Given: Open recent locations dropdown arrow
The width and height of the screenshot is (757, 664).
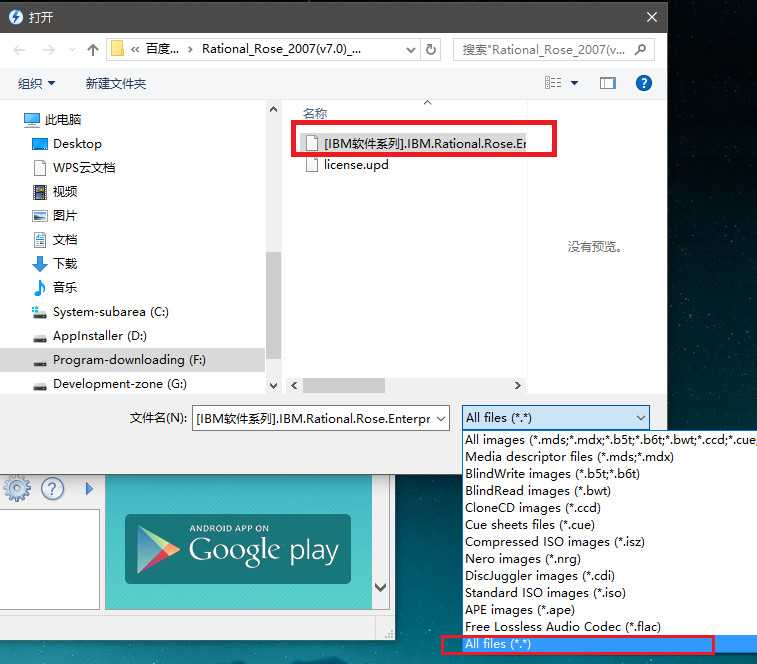Looking at the screenshot, I should click(x=72, y=50).
